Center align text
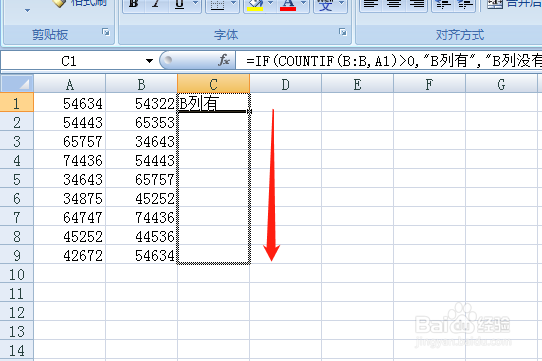Viewport: 542px width, 361px height. (394, 4)
